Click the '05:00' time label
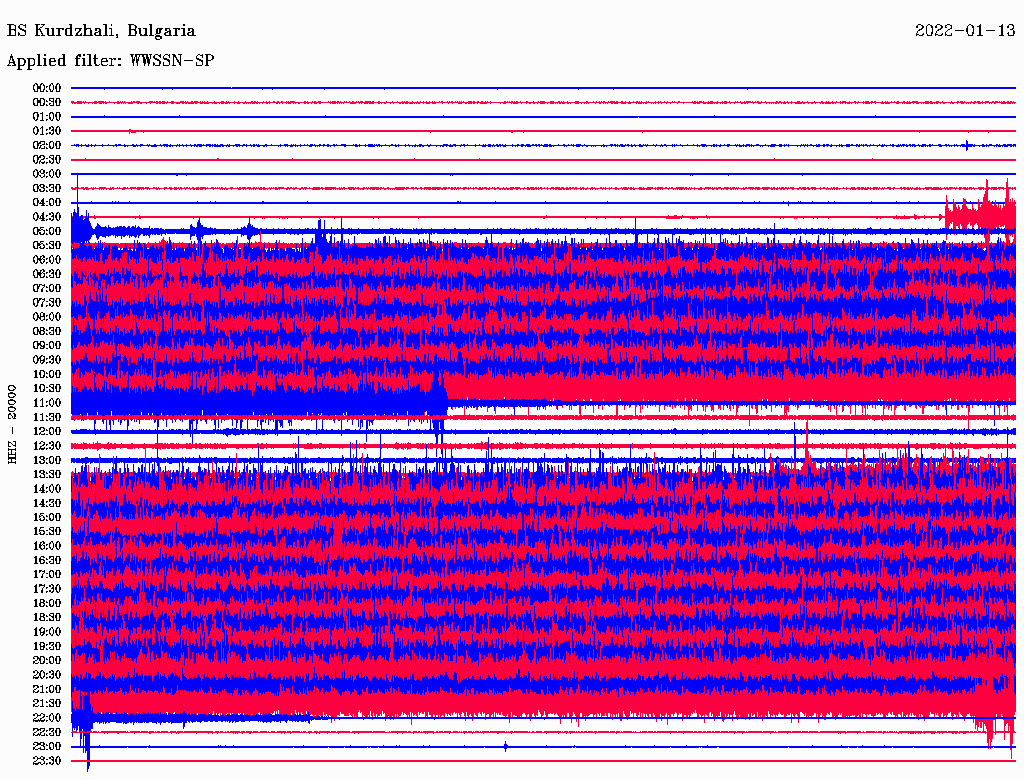Image resolution: width=1024 pixels, height=780 pixels. coord(46,231)
